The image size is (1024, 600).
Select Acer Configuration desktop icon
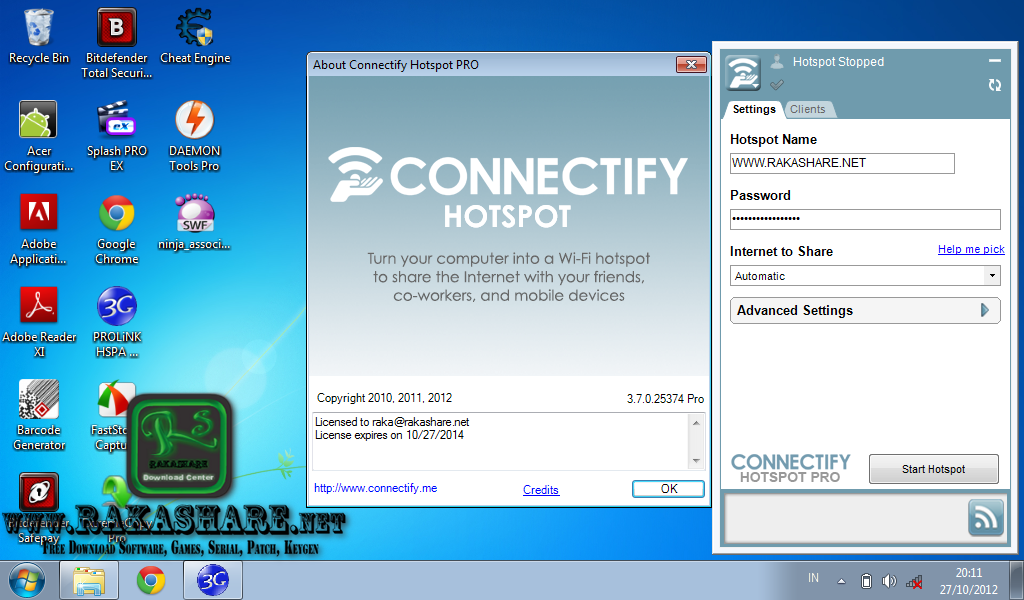pos(39,136)
